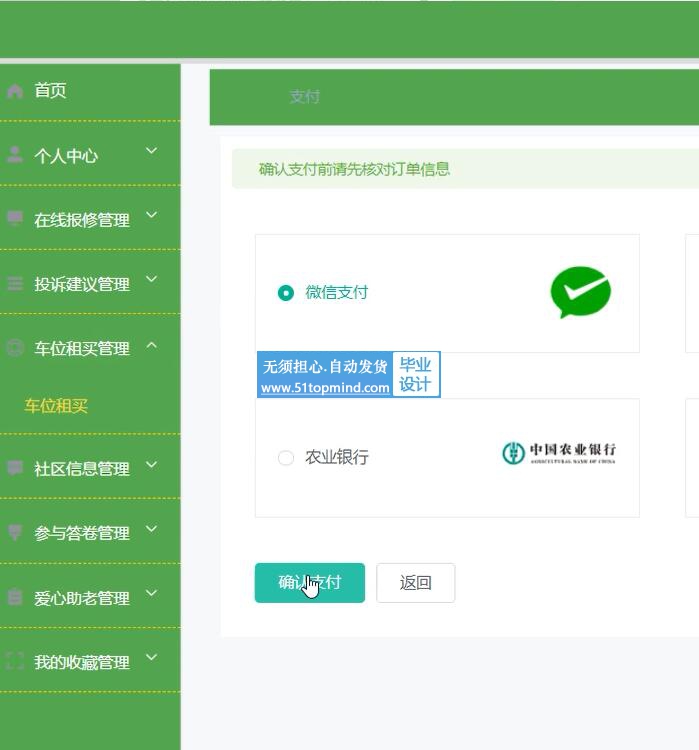699x750 pixels.
Task: Open the 个人中心 menu label
Action: tap(66, 156)
